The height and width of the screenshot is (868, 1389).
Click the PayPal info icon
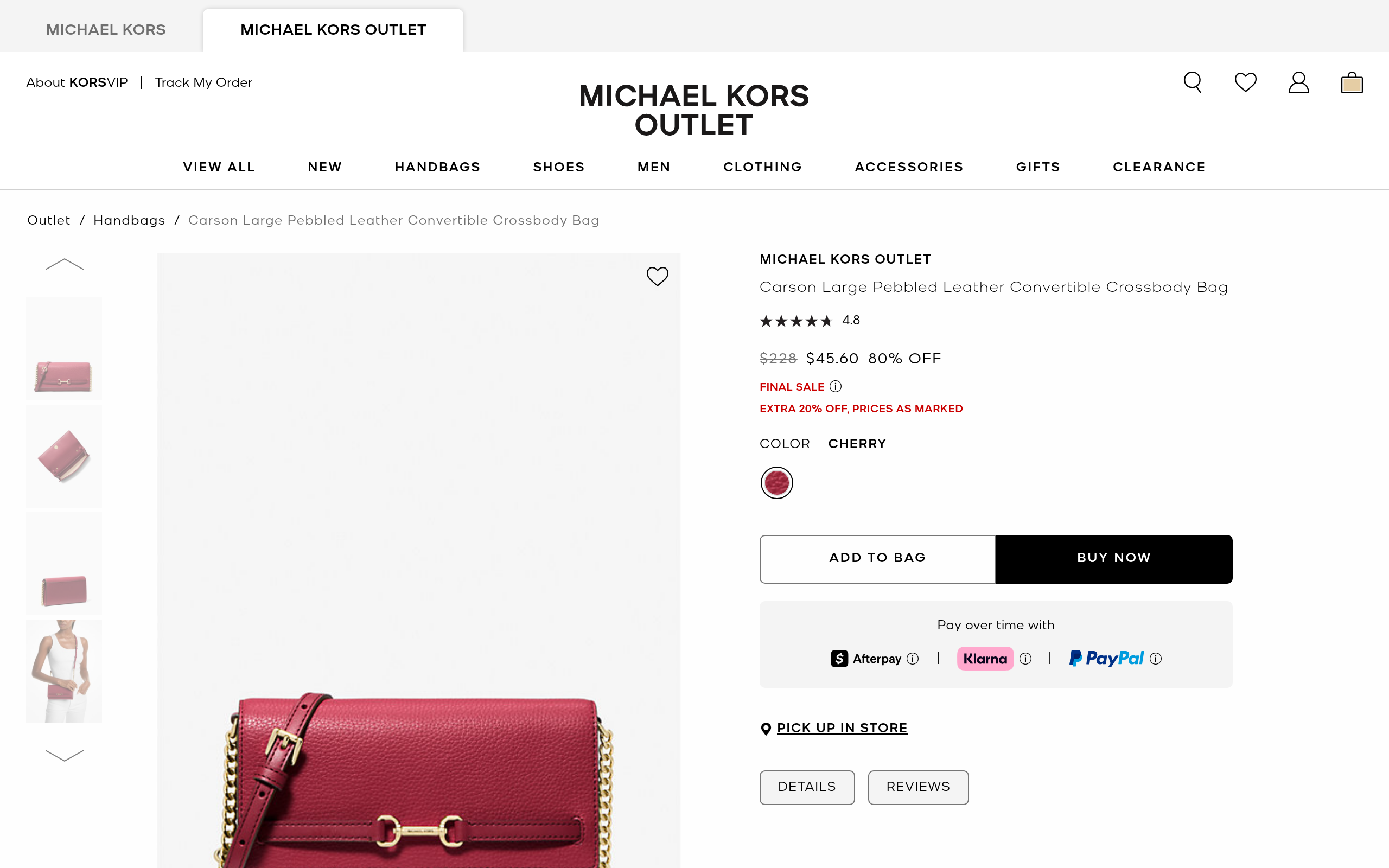[1155, 659]
